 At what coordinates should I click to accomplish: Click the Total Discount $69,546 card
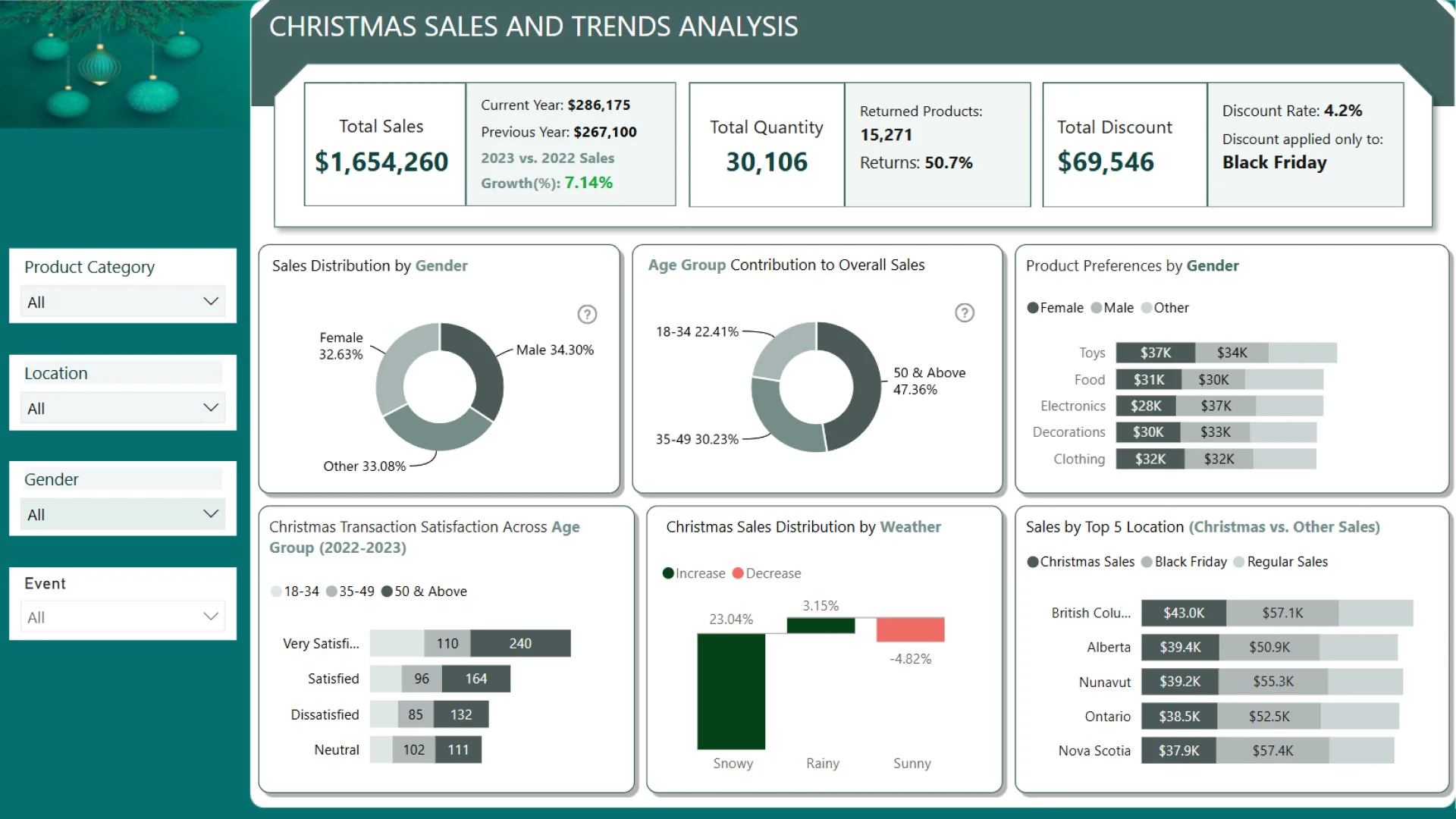[x=1125, y=144]
